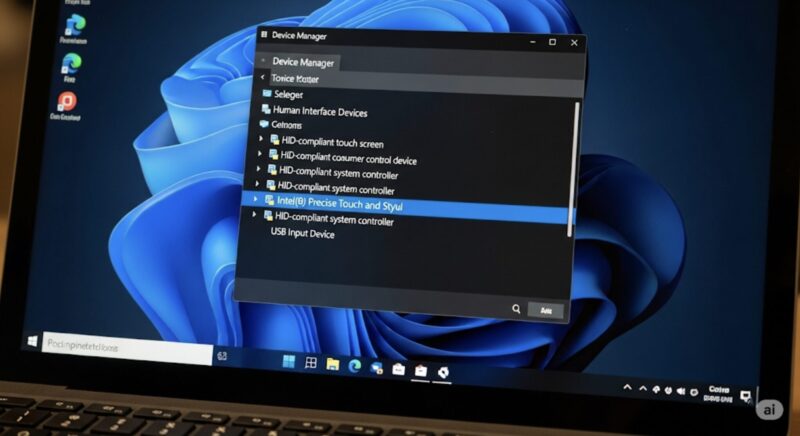This screenshot has width=800, height=436.
Task: Open the grid-shaped widgets icon on the taskbar
Action: pos(310,363)
